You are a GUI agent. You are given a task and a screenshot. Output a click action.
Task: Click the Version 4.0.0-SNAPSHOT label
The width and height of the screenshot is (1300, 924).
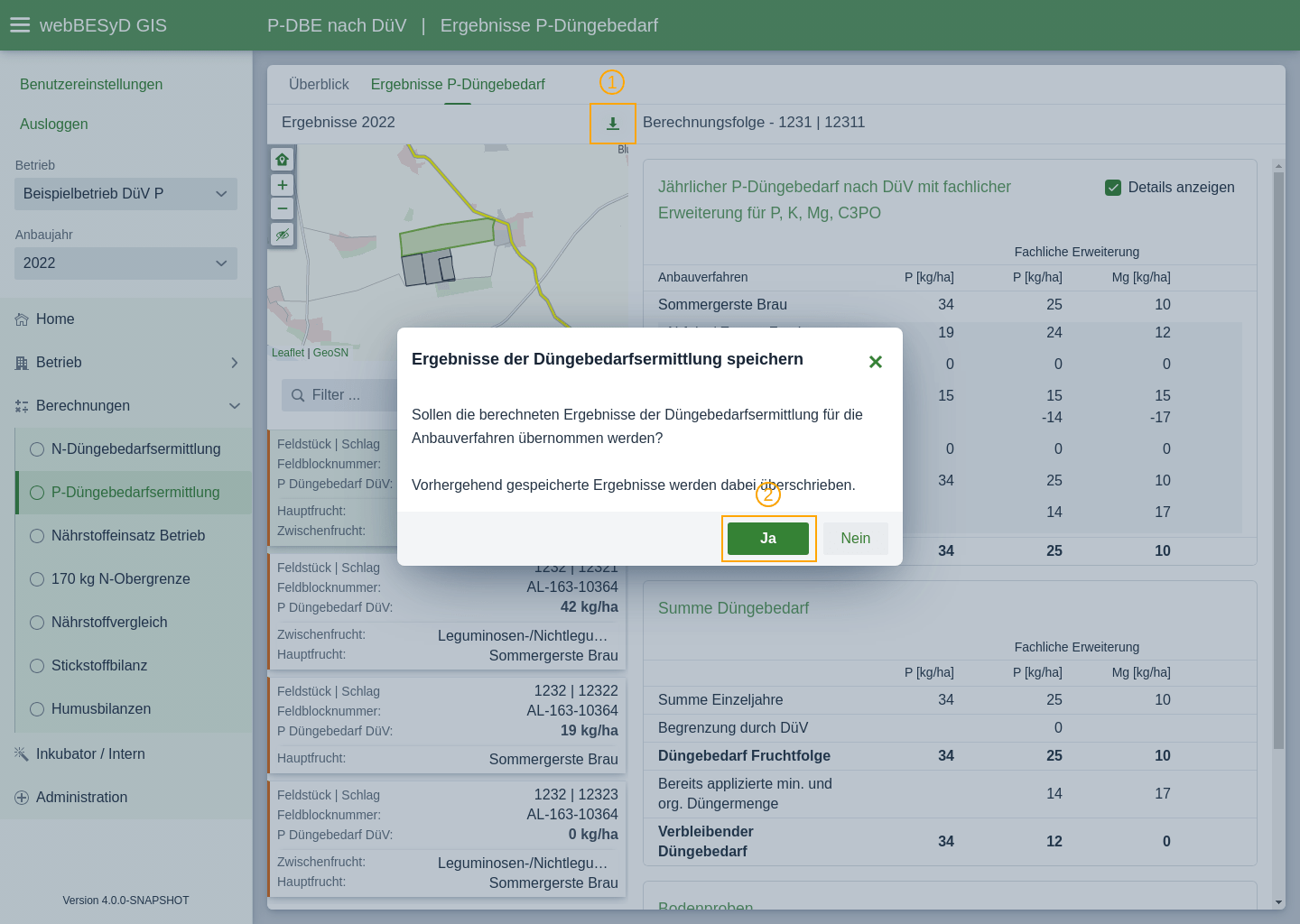click(x=125, y=901)
